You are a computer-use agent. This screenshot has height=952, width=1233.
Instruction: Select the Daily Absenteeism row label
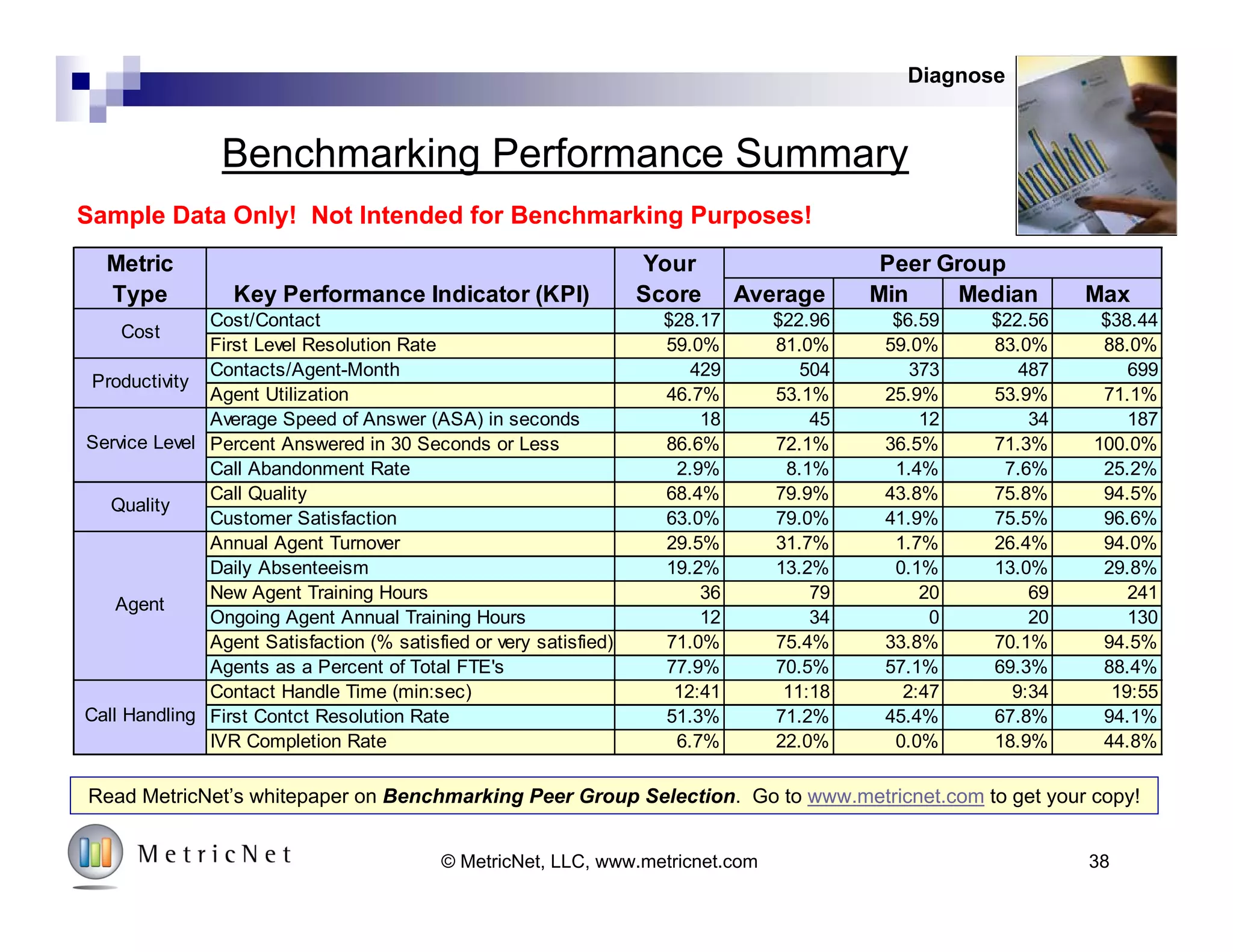click(x=289, y=568)
